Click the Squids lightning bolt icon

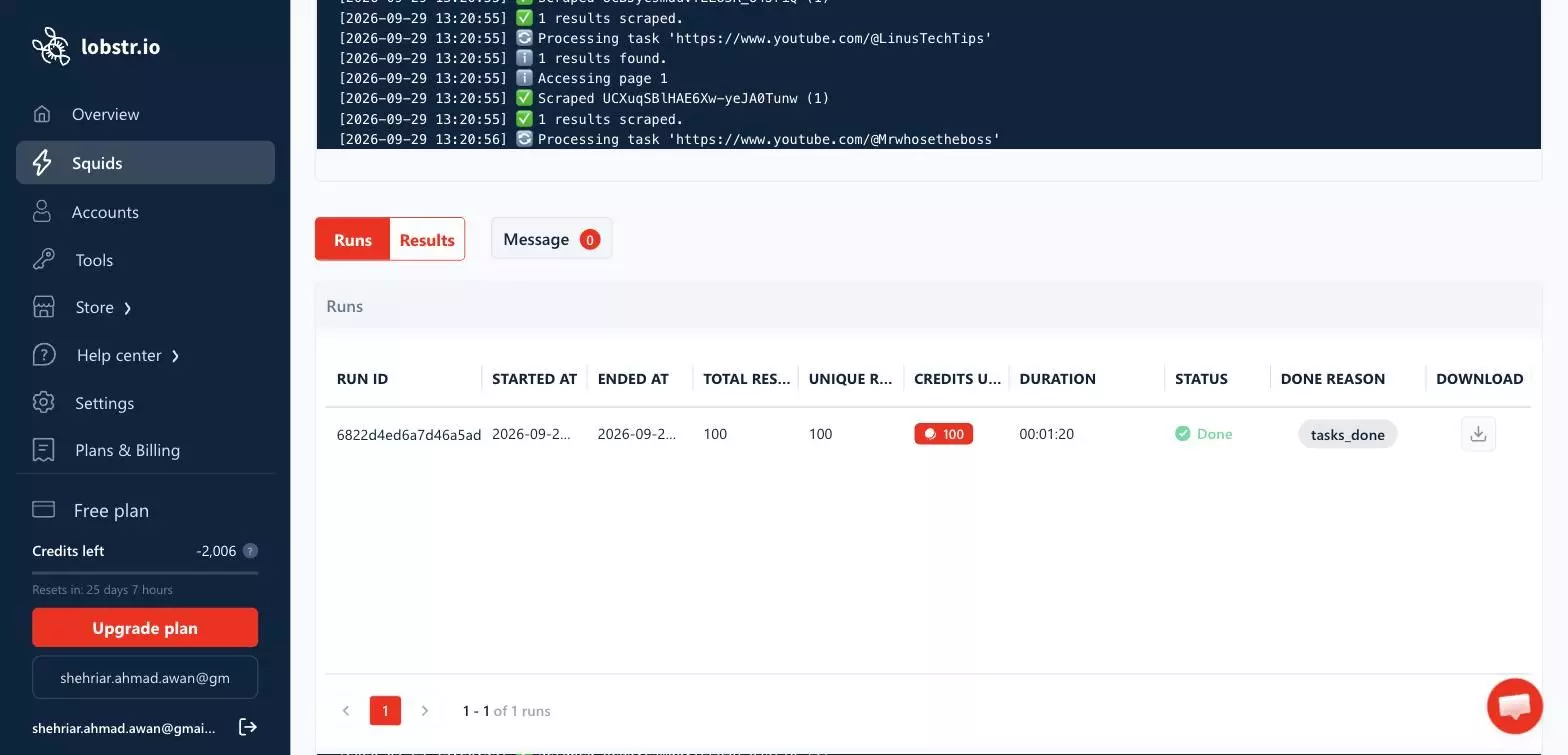(x=42, y=163)
